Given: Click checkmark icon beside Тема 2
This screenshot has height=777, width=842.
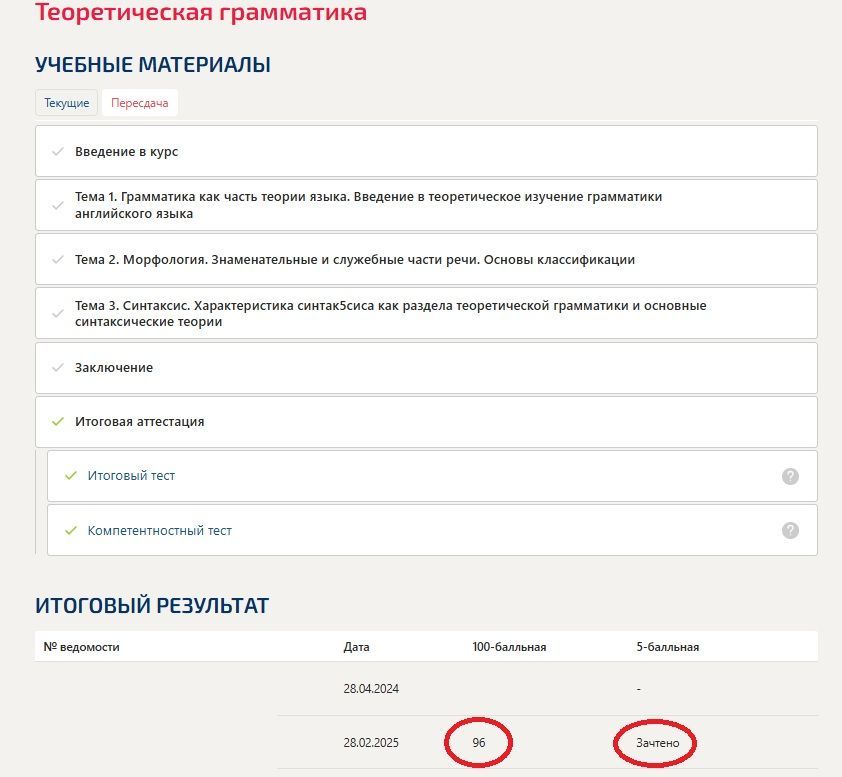Looking at the screenshot, I should [57, 259].
